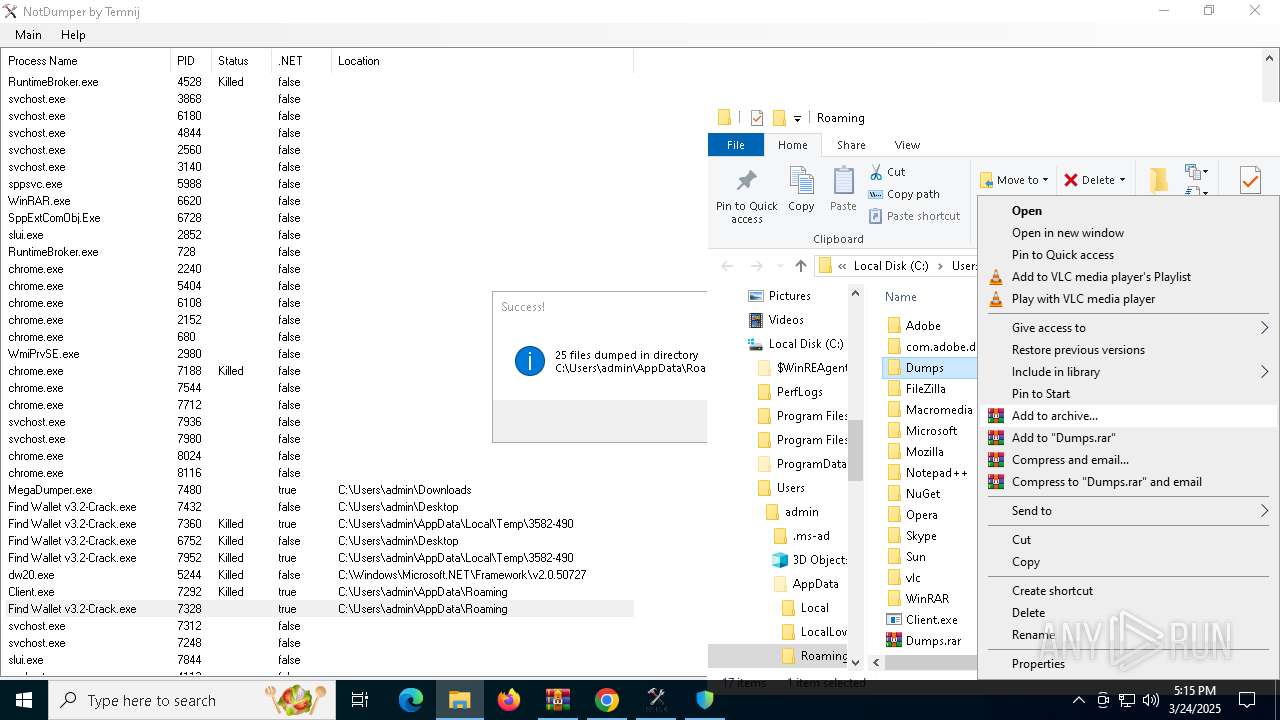This screenshot has height=720, width=1280.
Task: Open Customize Quick Access Toolbar dropdown arrow
Action: pos(797,119)
